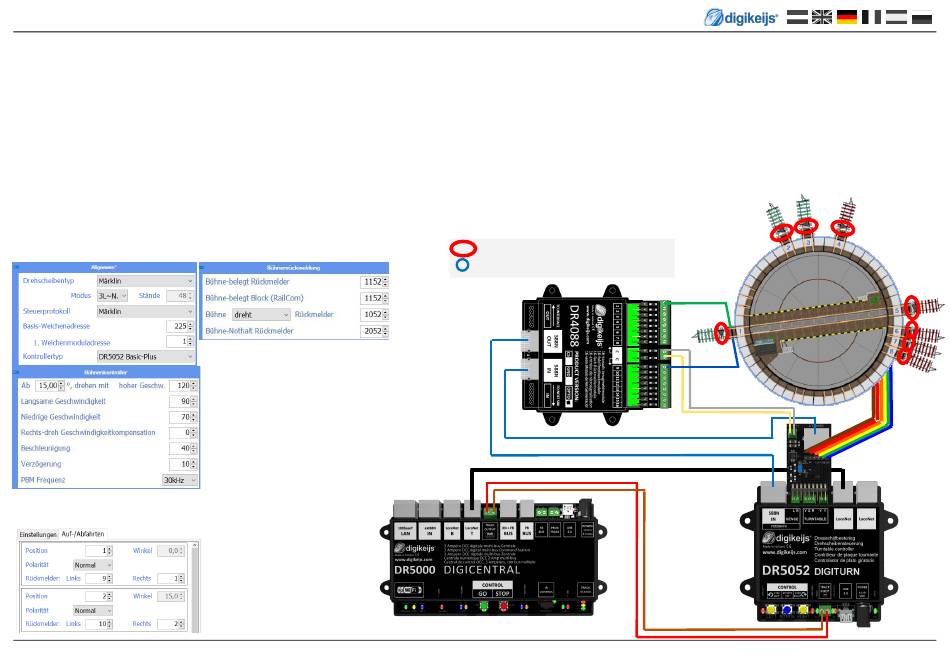
Task: Select the German flag language icon
Action: 847,17
